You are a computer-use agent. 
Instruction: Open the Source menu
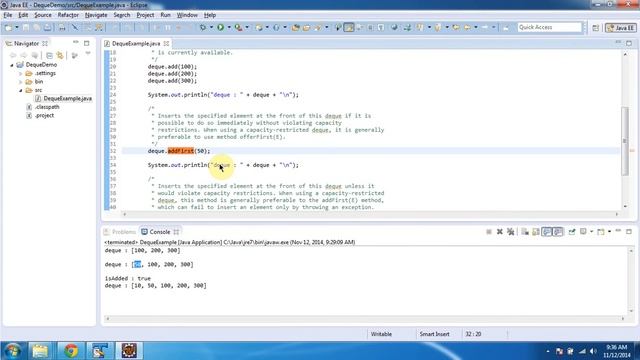[43, 15]
